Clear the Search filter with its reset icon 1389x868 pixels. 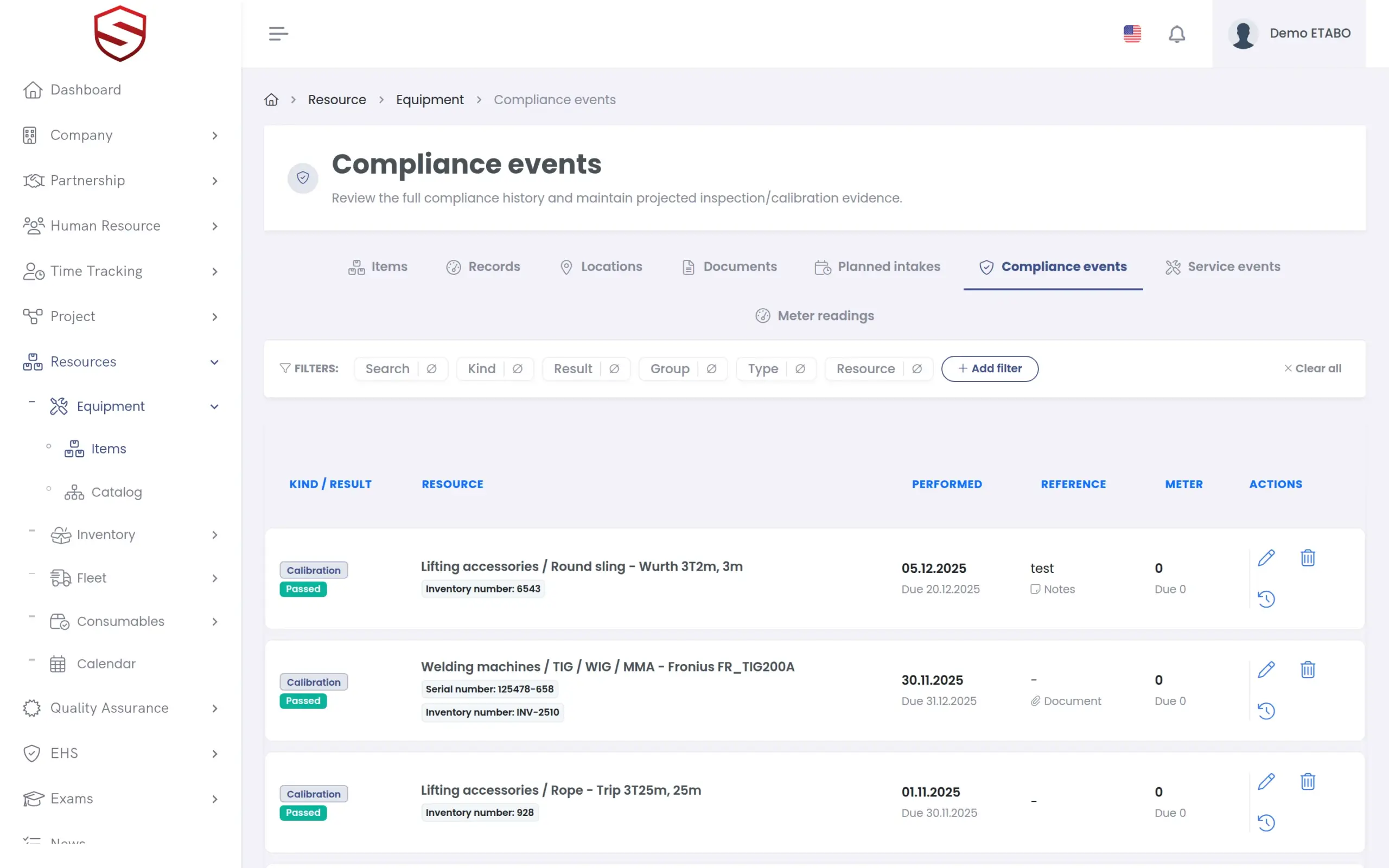tap(432, 368)
